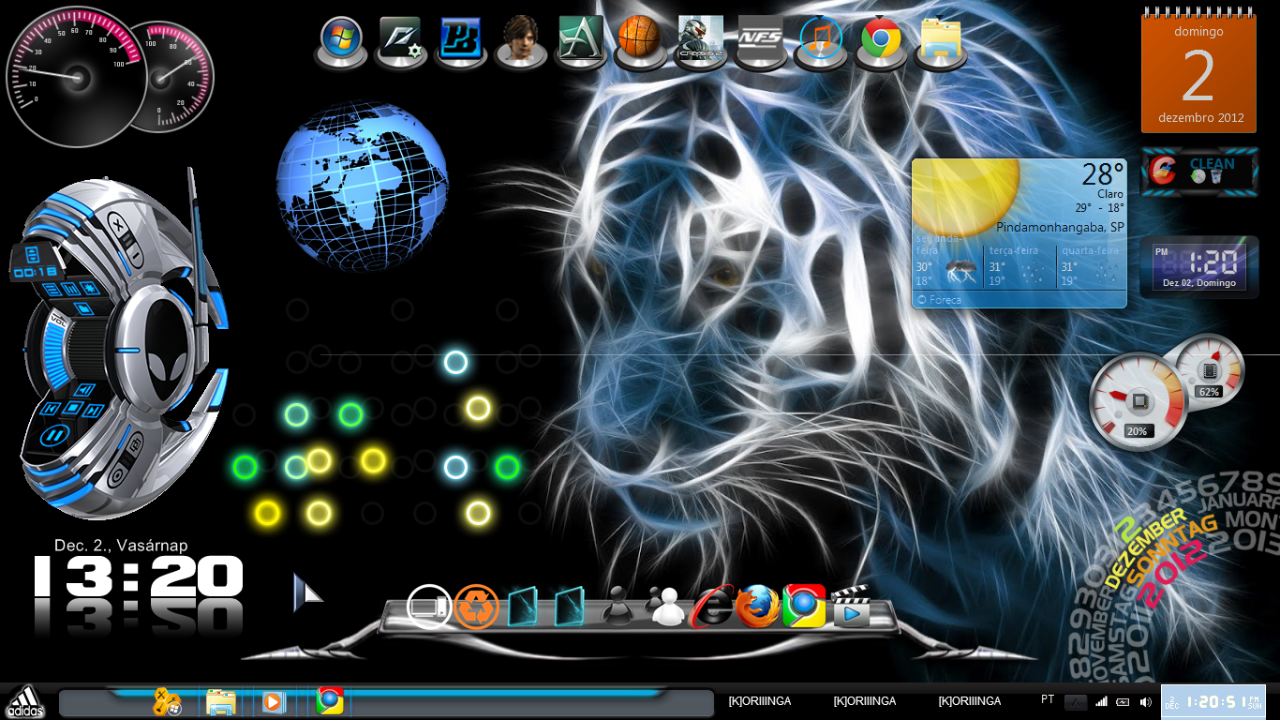Pause playback on the Alienware player
Viewport: 1280px width, 720px height.
(53, 436)
